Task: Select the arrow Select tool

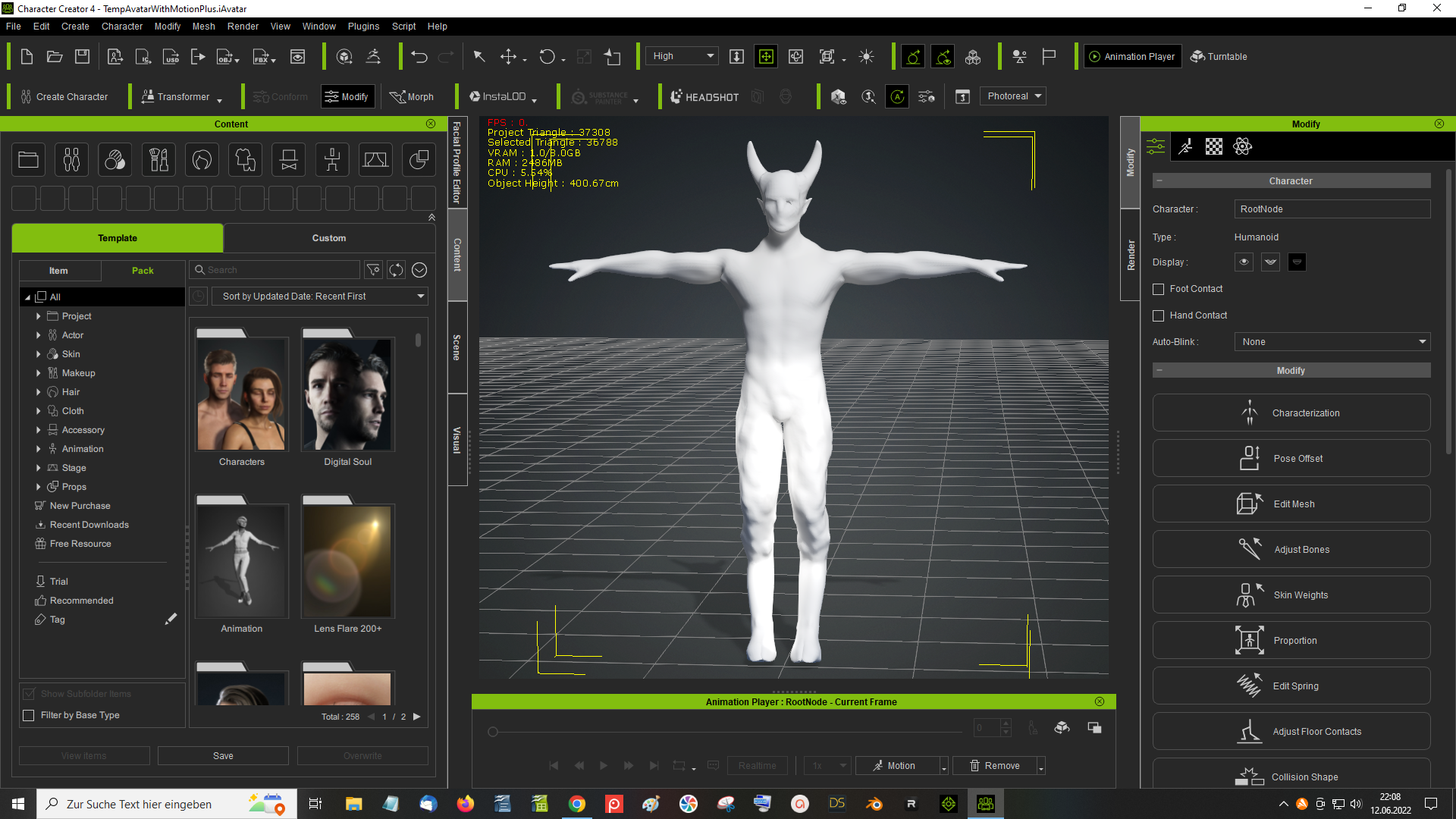Action: tap(479, 57)
